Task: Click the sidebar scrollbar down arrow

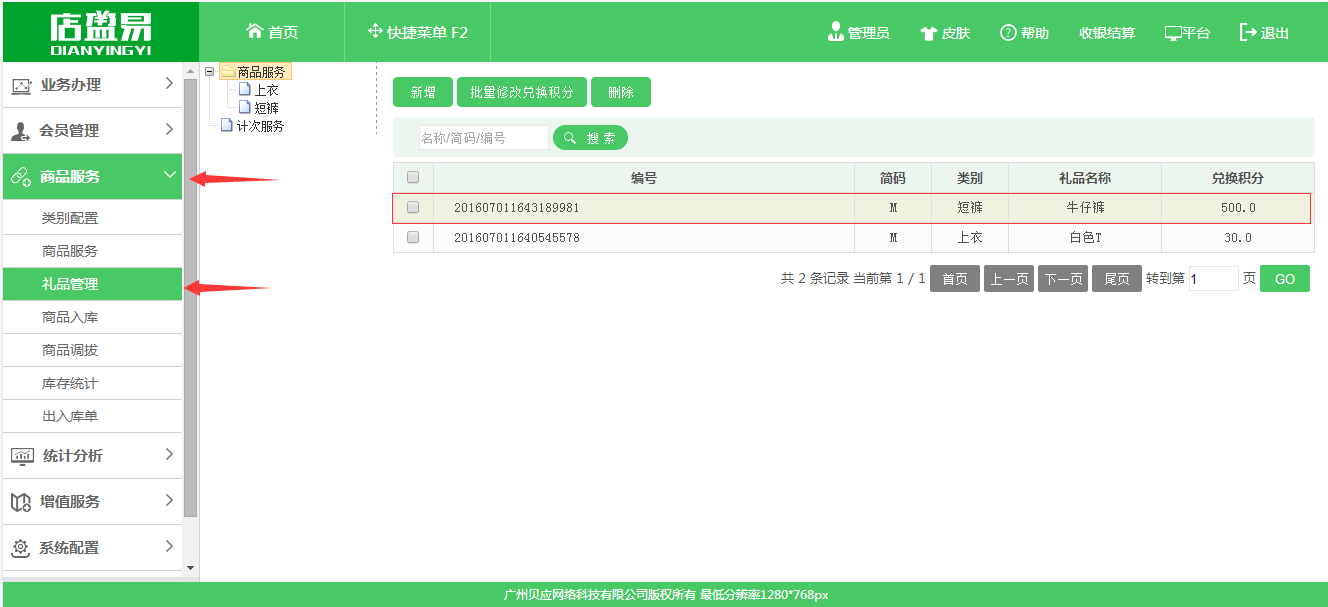Action: tap(191, 568)
